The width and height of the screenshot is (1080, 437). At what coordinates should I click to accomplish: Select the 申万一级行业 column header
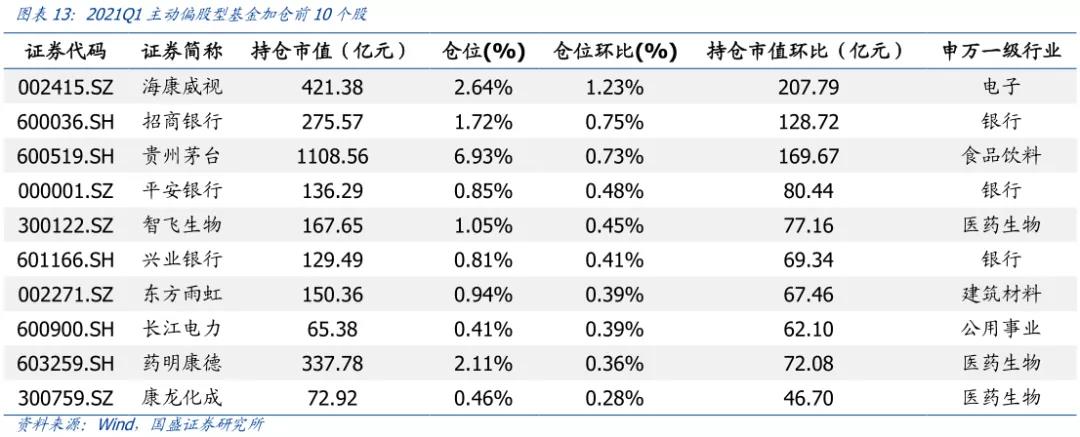click(1001, 50)
